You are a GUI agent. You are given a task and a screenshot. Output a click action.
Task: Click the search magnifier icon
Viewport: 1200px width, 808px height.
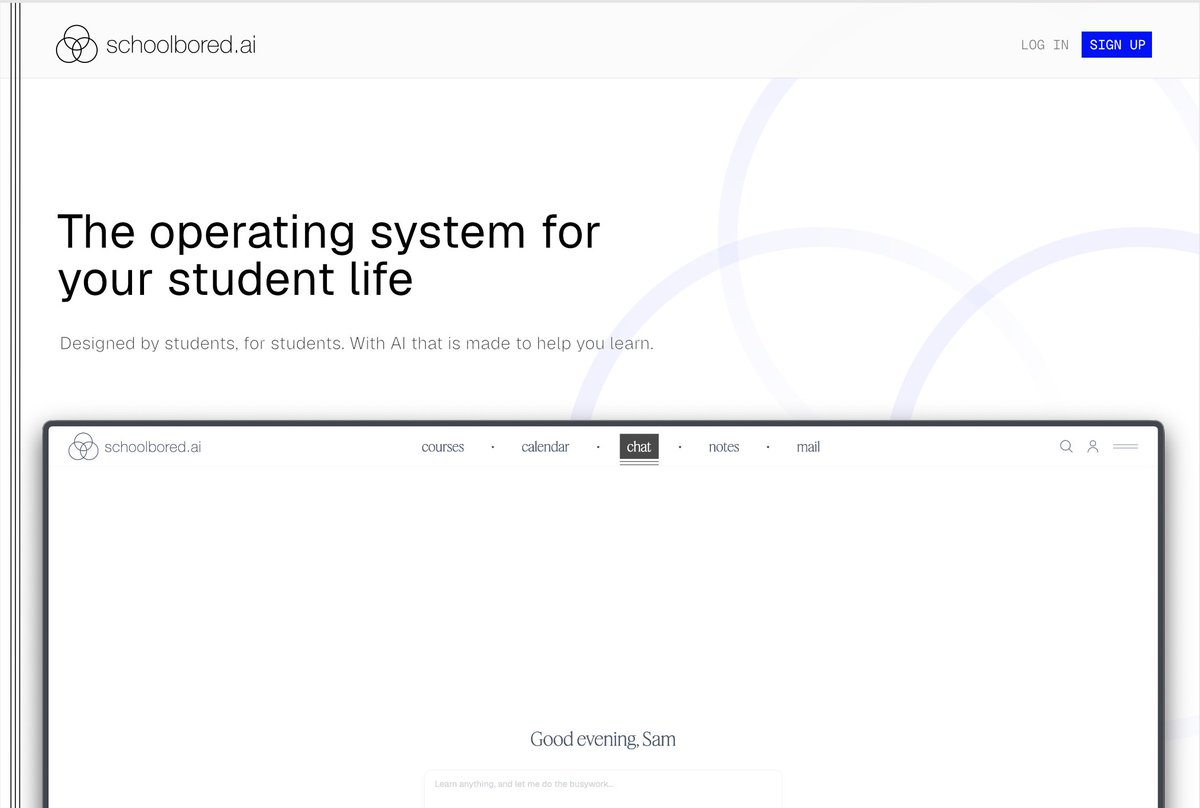(1066, 446)
